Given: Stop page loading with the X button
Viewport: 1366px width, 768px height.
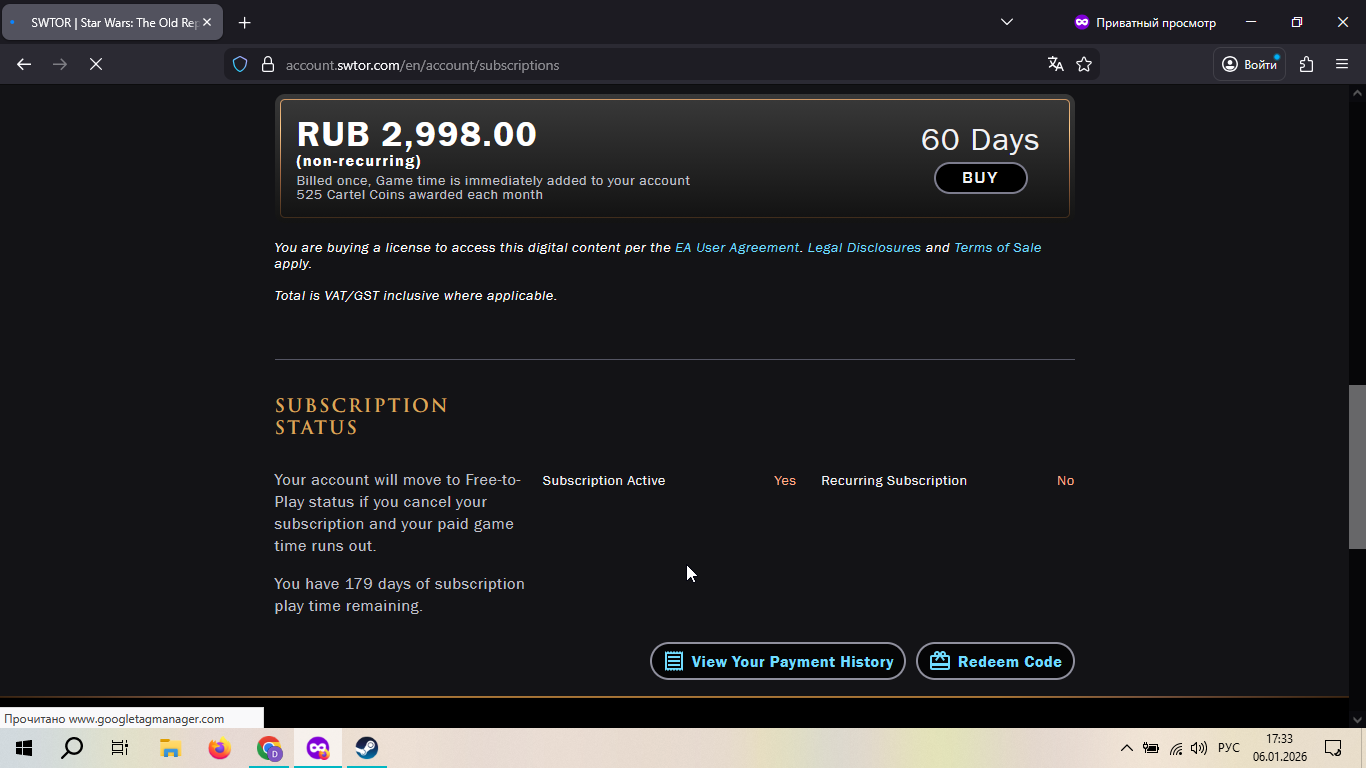Looking at the screenshot, I should pos(96,64).
